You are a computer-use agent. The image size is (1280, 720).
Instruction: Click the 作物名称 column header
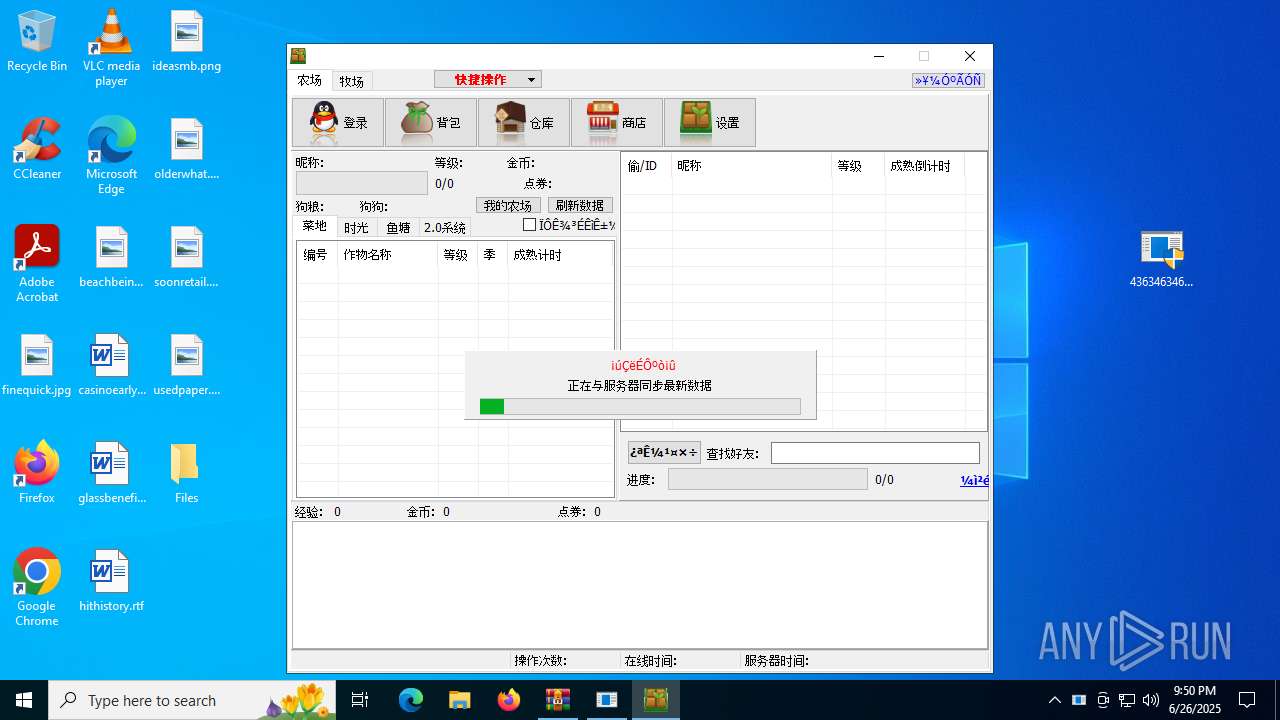(388, 255)
